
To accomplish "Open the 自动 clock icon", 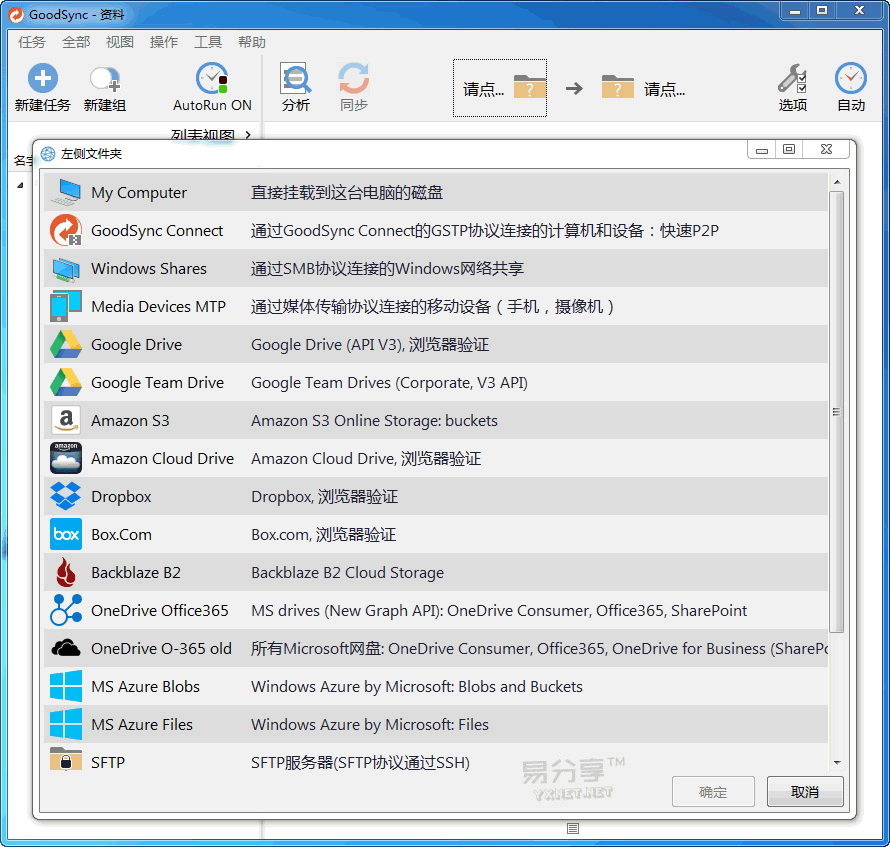I will [x=850, y=78].
